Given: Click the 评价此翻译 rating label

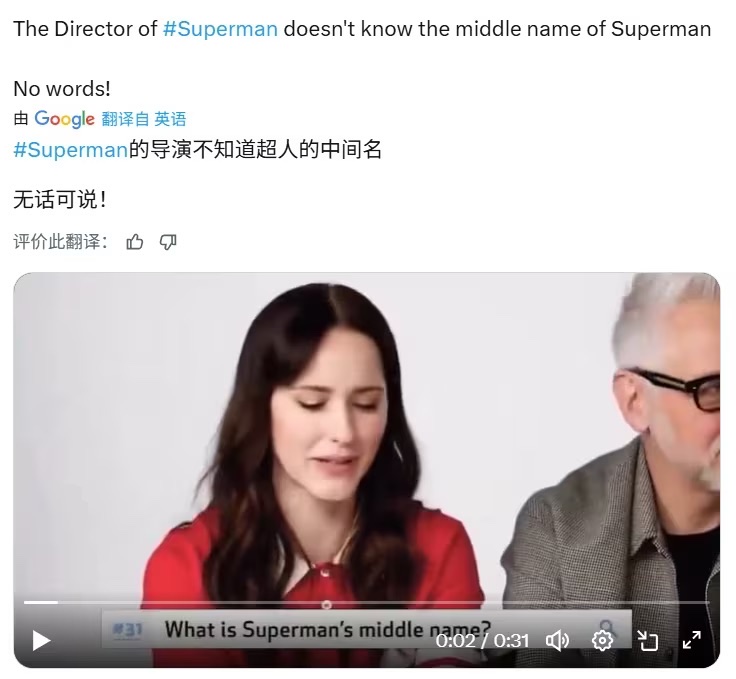Looking at the screenshot, I should tap(61, 242).
